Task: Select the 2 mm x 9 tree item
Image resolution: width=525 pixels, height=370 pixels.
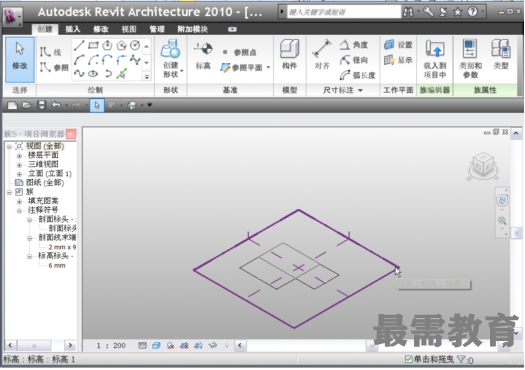Action: pos(62,247)
